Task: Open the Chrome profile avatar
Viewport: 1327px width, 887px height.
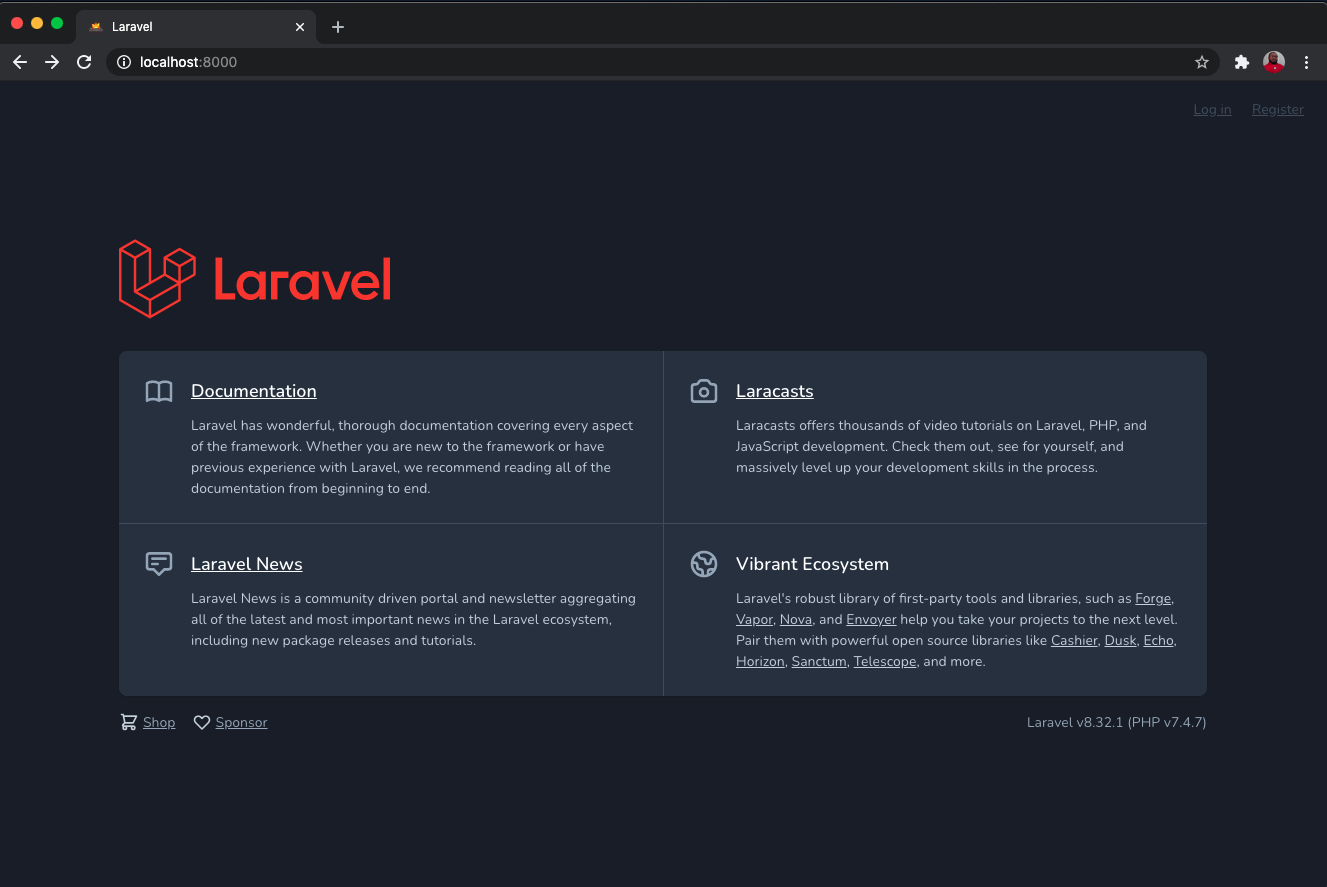Action: click(1274, 62)
